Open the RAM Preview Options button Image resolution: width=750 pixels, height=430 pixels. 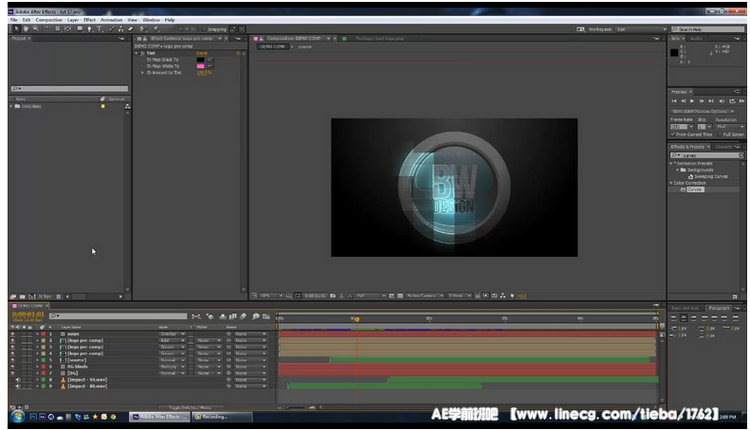[703, 111]
